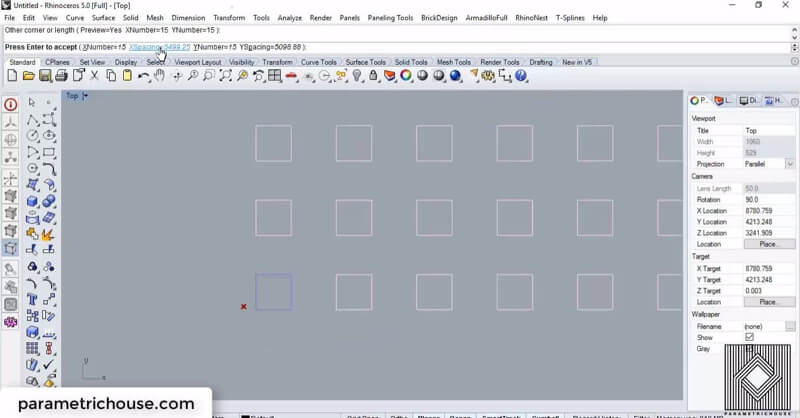Click the Open folder icon
800x418 pixels.
point(28,76)
